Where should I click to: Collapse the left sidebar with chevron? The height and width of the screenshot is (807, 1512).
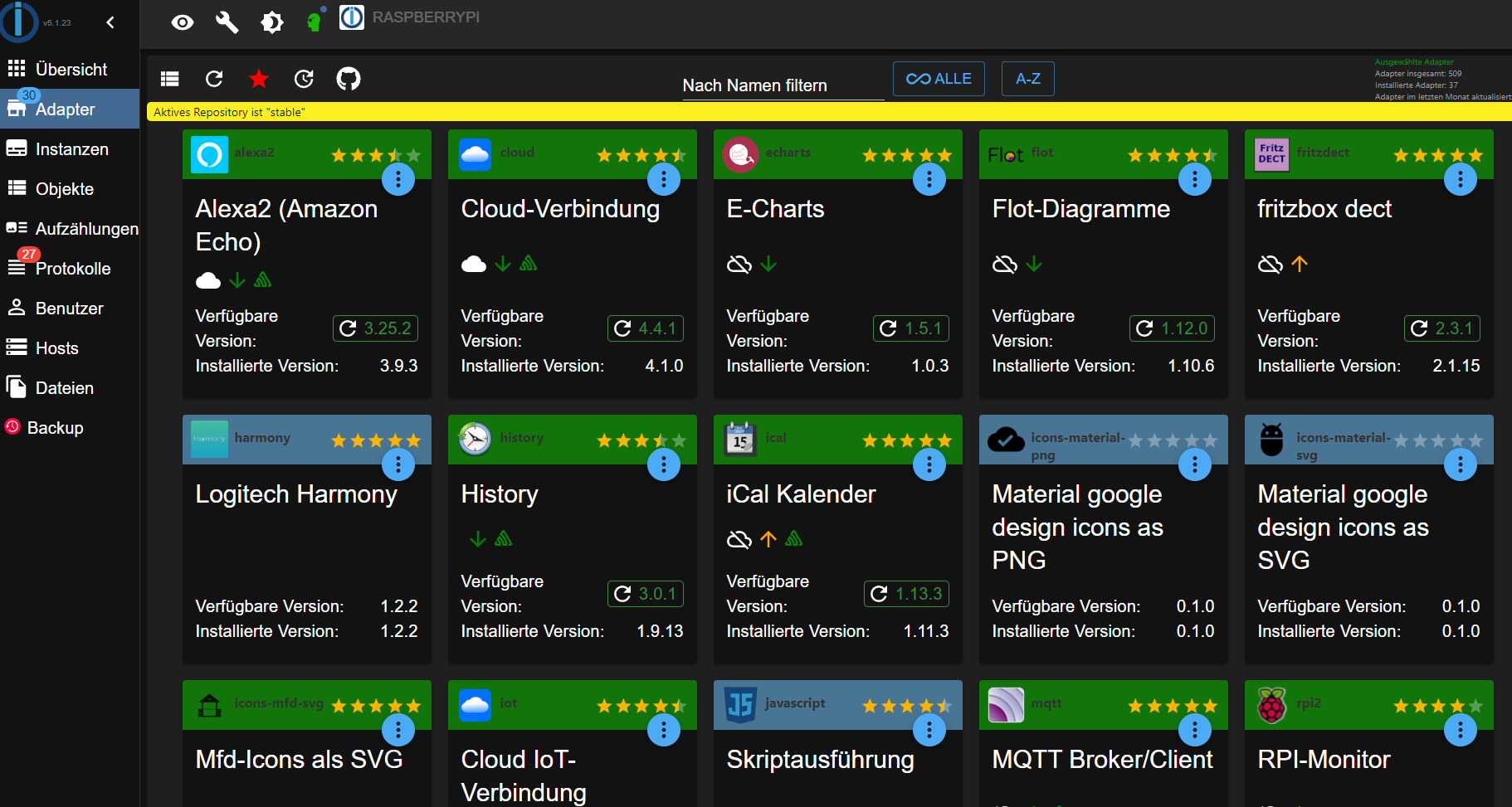coord(110,22)
